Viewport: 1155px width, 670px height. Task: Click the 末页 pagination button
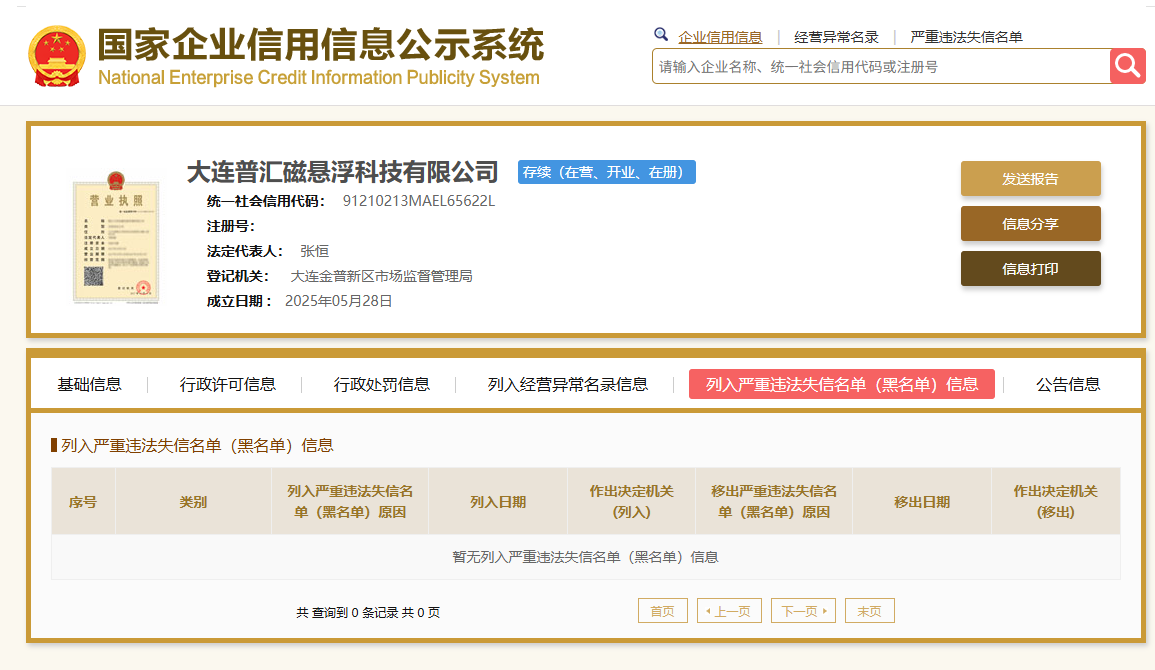click(870, 611)
